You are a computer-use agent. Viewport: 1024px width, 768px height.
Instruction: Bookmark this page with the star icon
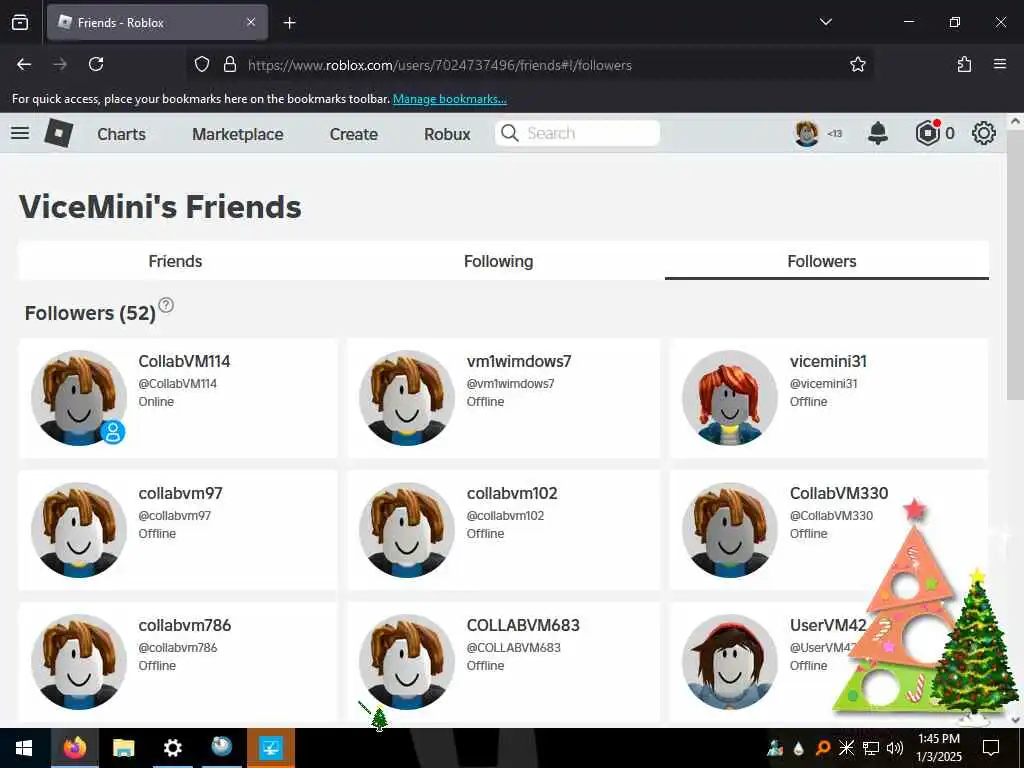(857, 64)
